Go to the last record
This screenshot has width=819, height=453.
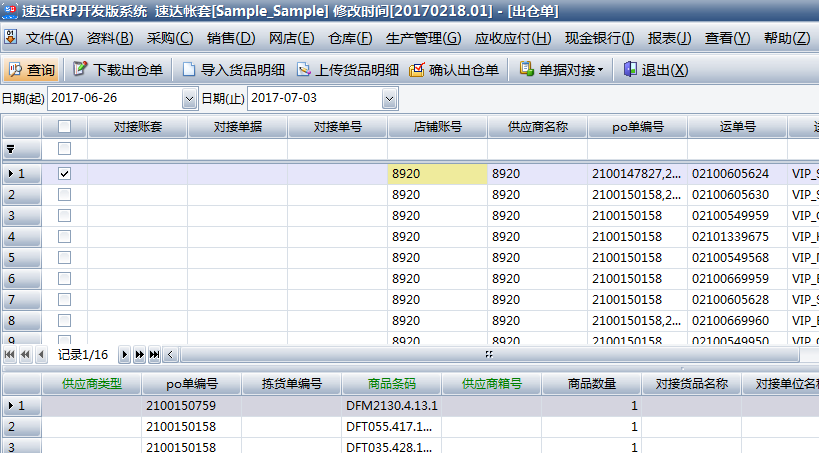[x=155, y=355]
